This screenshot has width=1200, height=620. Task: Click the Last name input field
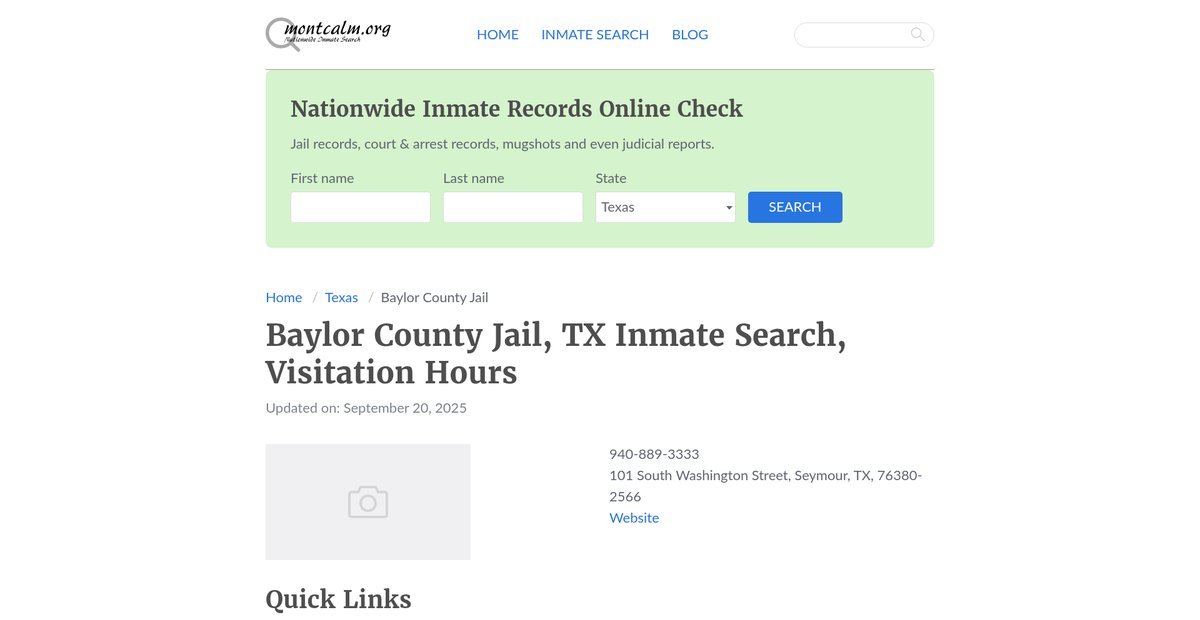click(x=513, y=207)
